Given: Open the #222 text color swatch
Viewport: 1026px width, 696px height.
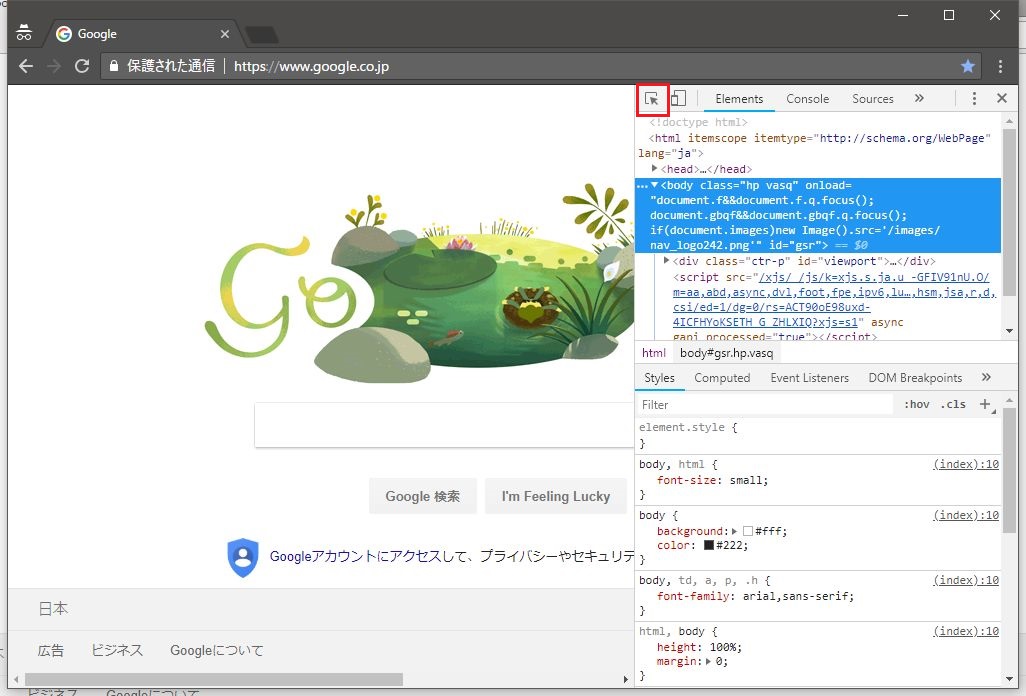Looking at the screenshot, I should tap(709, 545).
